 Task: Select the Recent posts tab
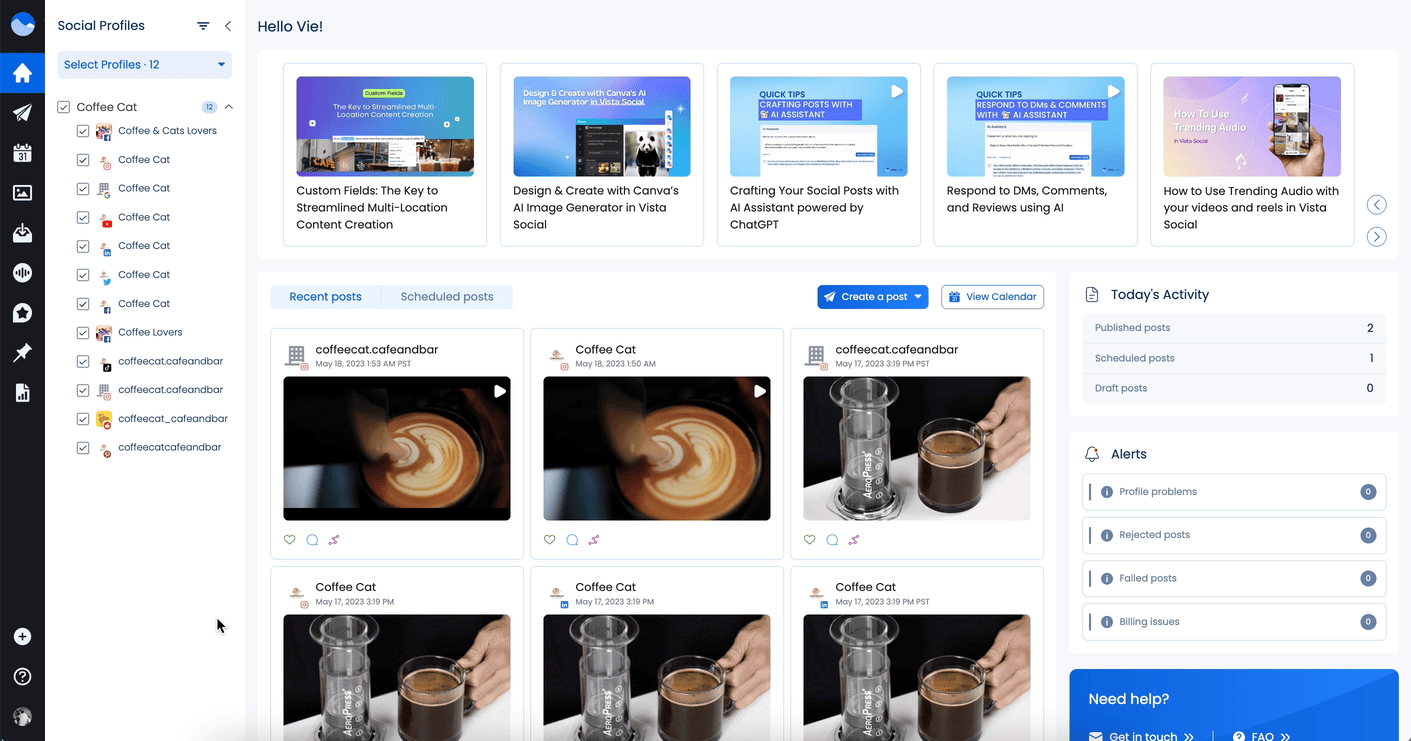click(326, 296)
